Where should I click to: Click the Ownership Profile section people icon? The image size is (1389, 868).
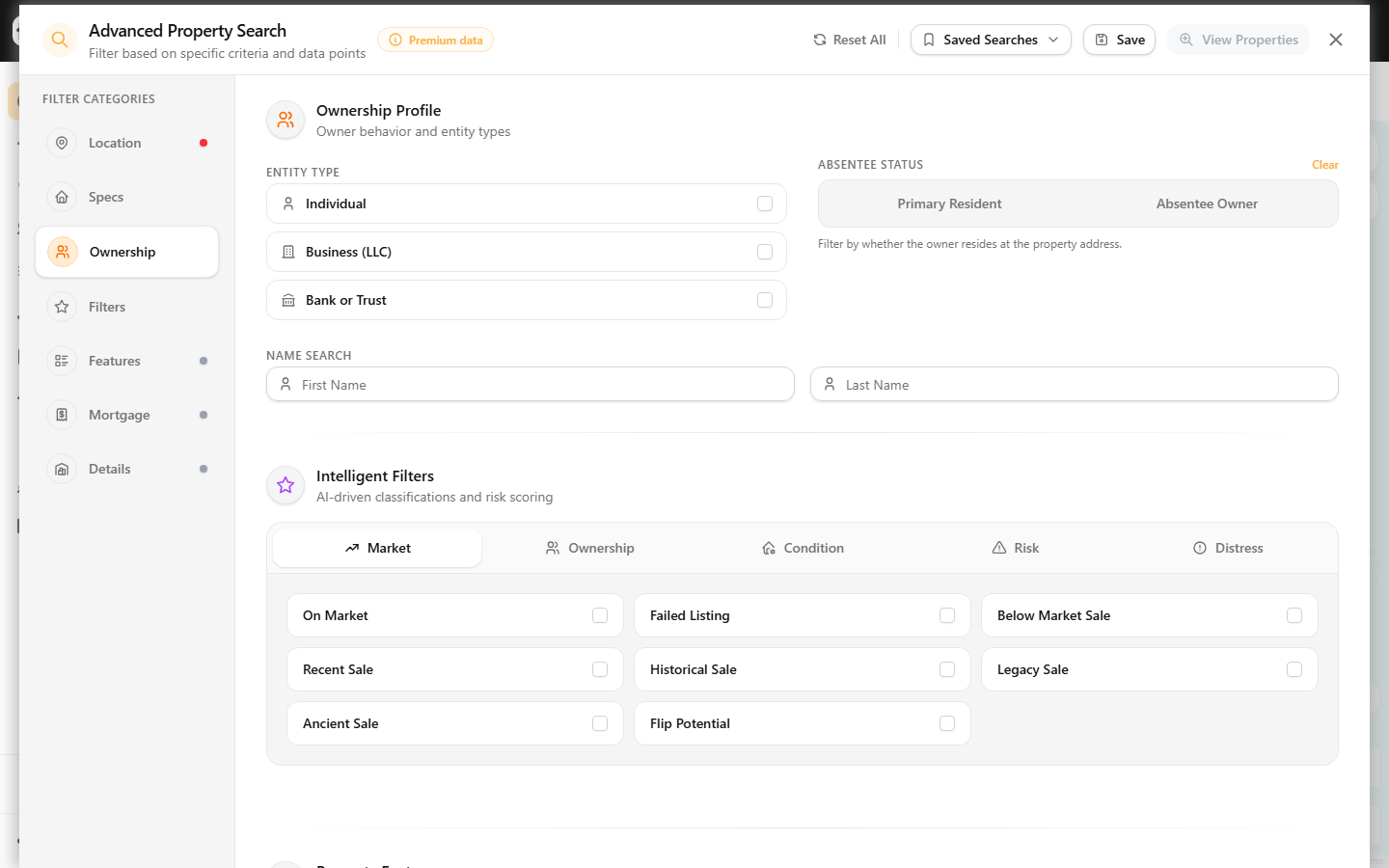point(286,120)
